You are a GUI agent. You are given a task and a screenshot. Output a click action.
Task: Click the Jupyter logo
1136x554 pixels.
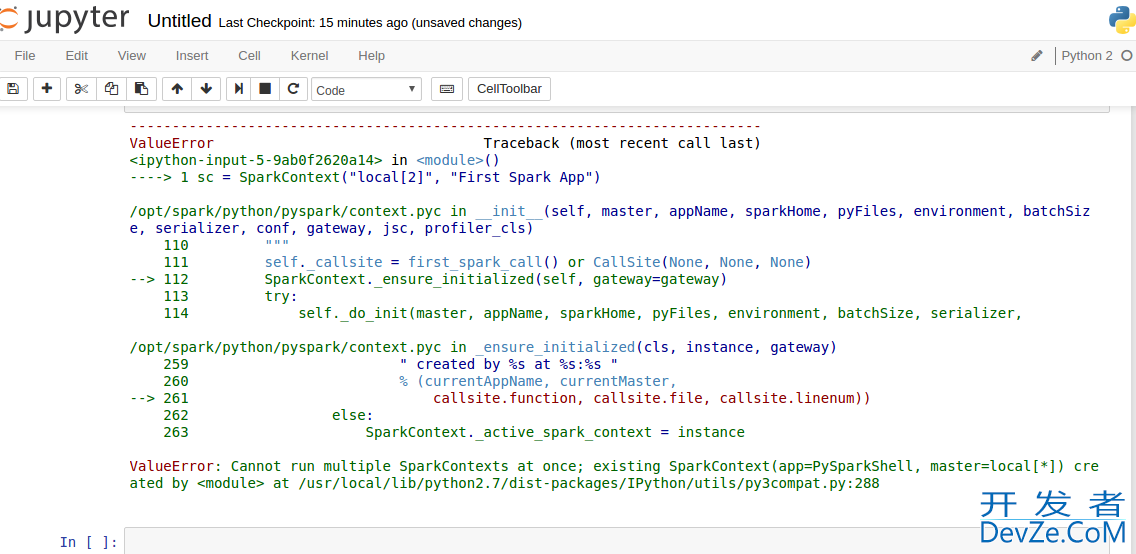click(x=64, y=21)
